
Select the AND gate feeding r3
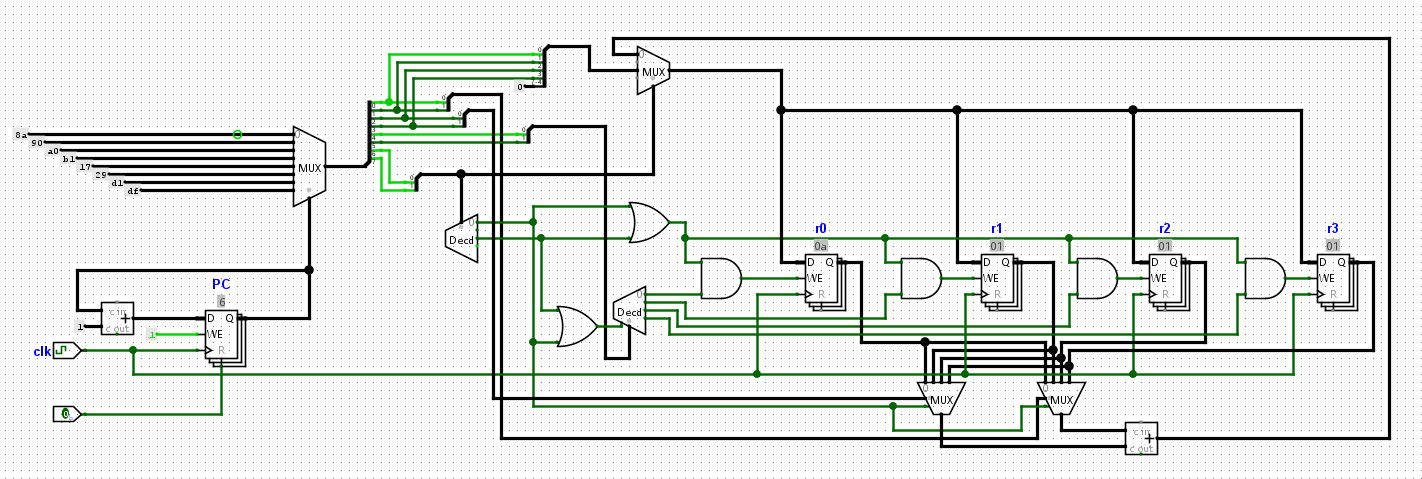tap(1265, 279)
